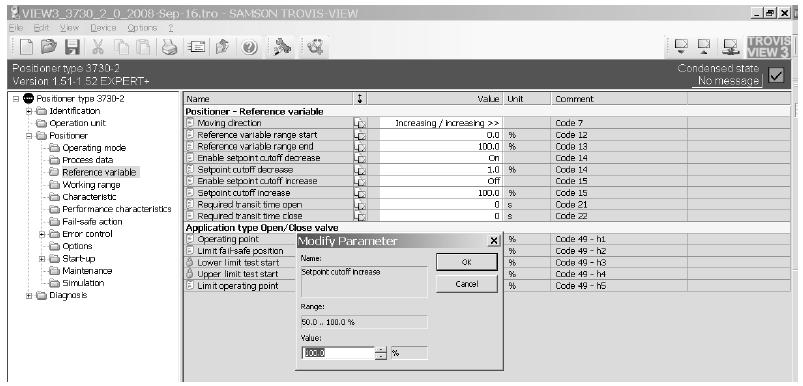Toggle the Condensed state checkmark box
The height and width of the screenshot is (386, 803).
click(776, 76)
